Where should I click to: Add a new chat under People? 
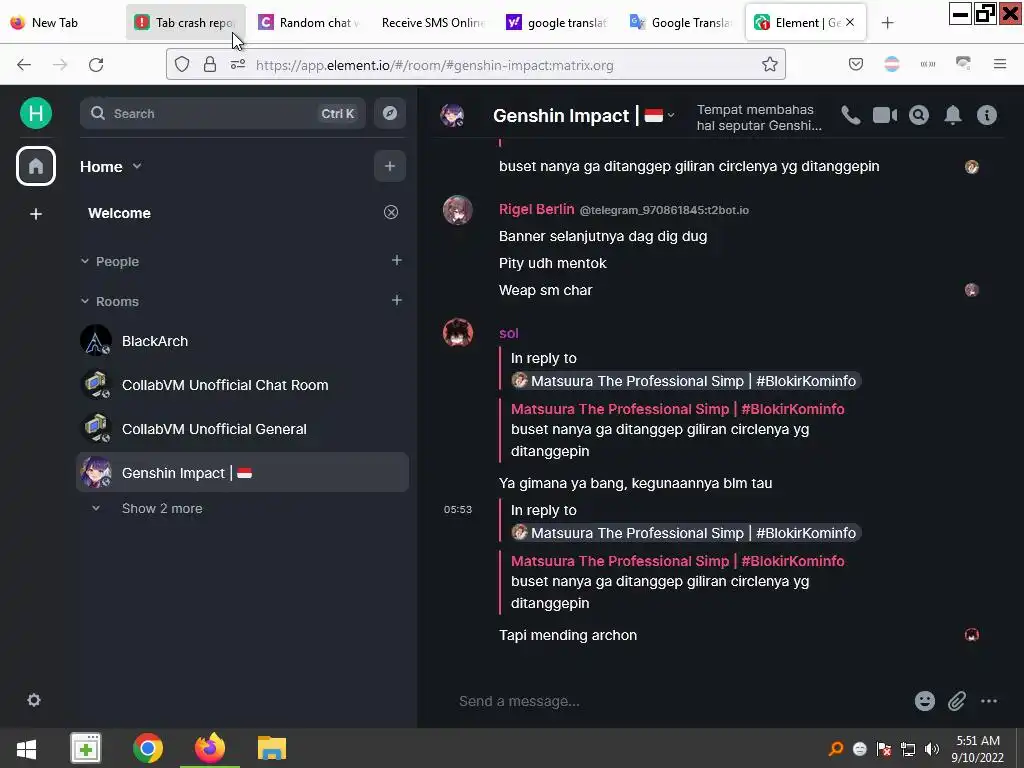pyautogui.click(x=396, y=260)
